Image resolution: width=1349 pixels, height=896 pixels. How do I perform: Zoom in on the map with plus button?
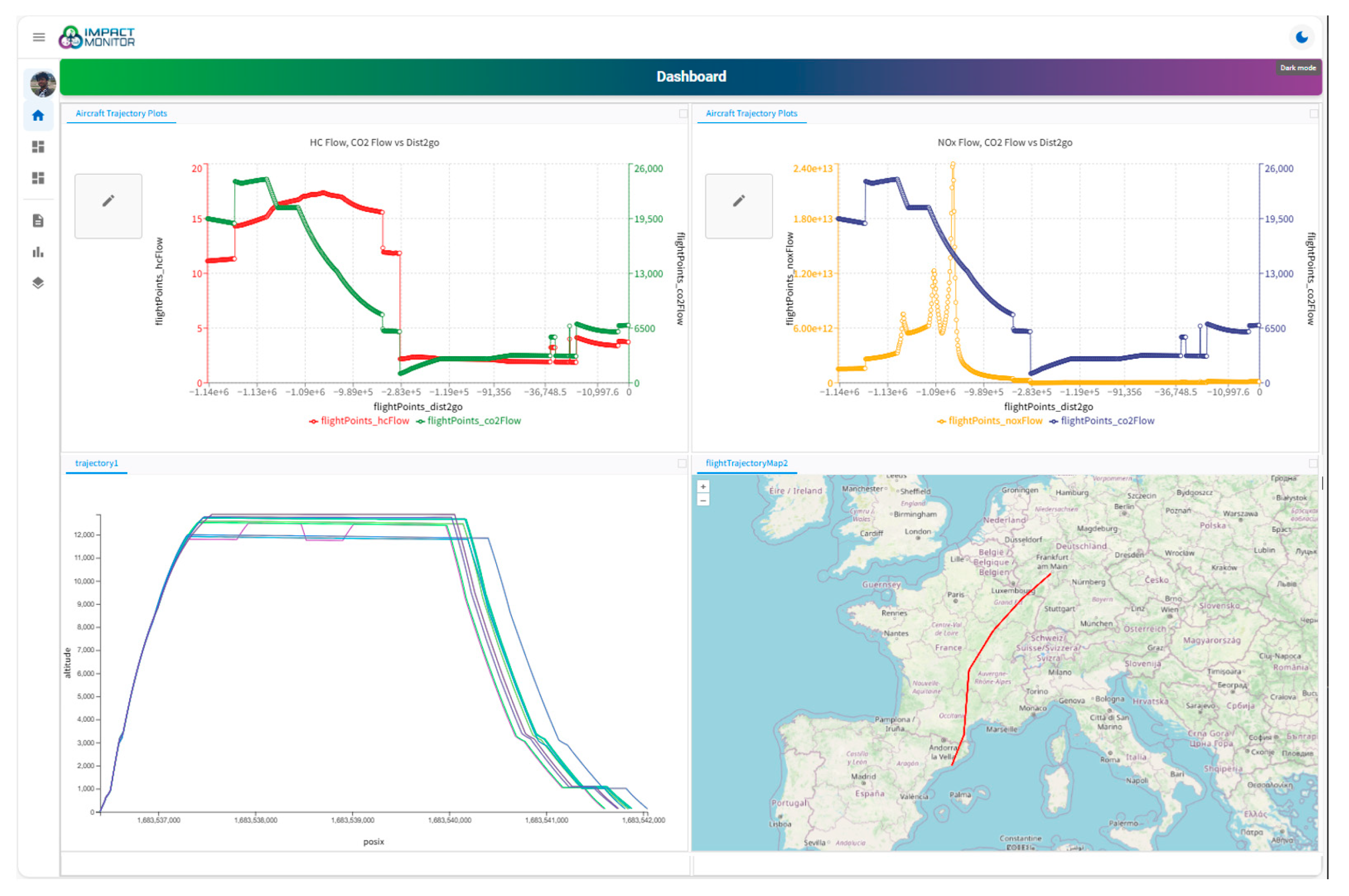pyautogui.click(x=703, y=487)
